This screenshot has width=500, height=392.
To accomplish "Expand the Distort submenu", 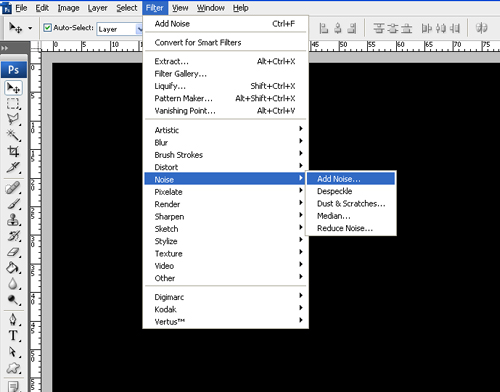I will click(225, 167).
